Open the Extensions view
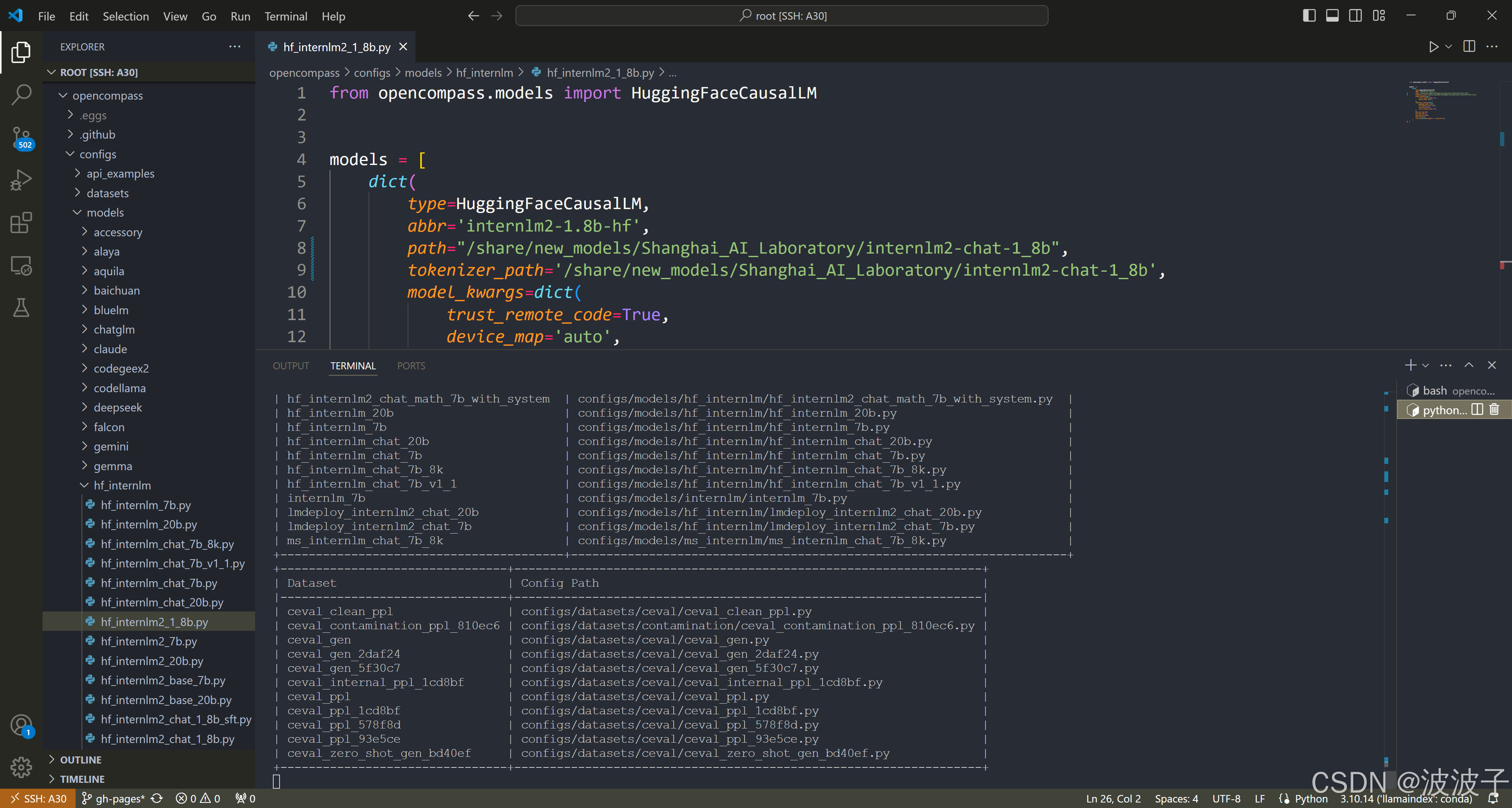 21,223
